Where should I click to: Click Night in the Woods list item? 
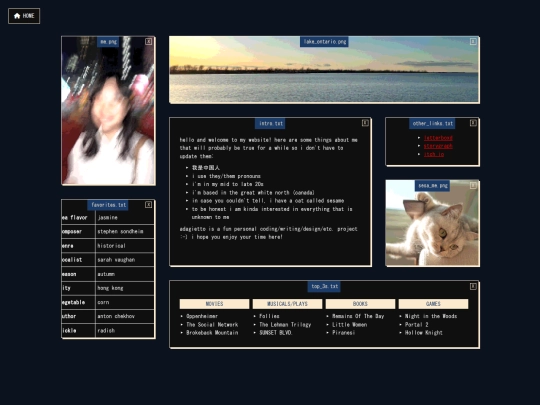[431, 316]
